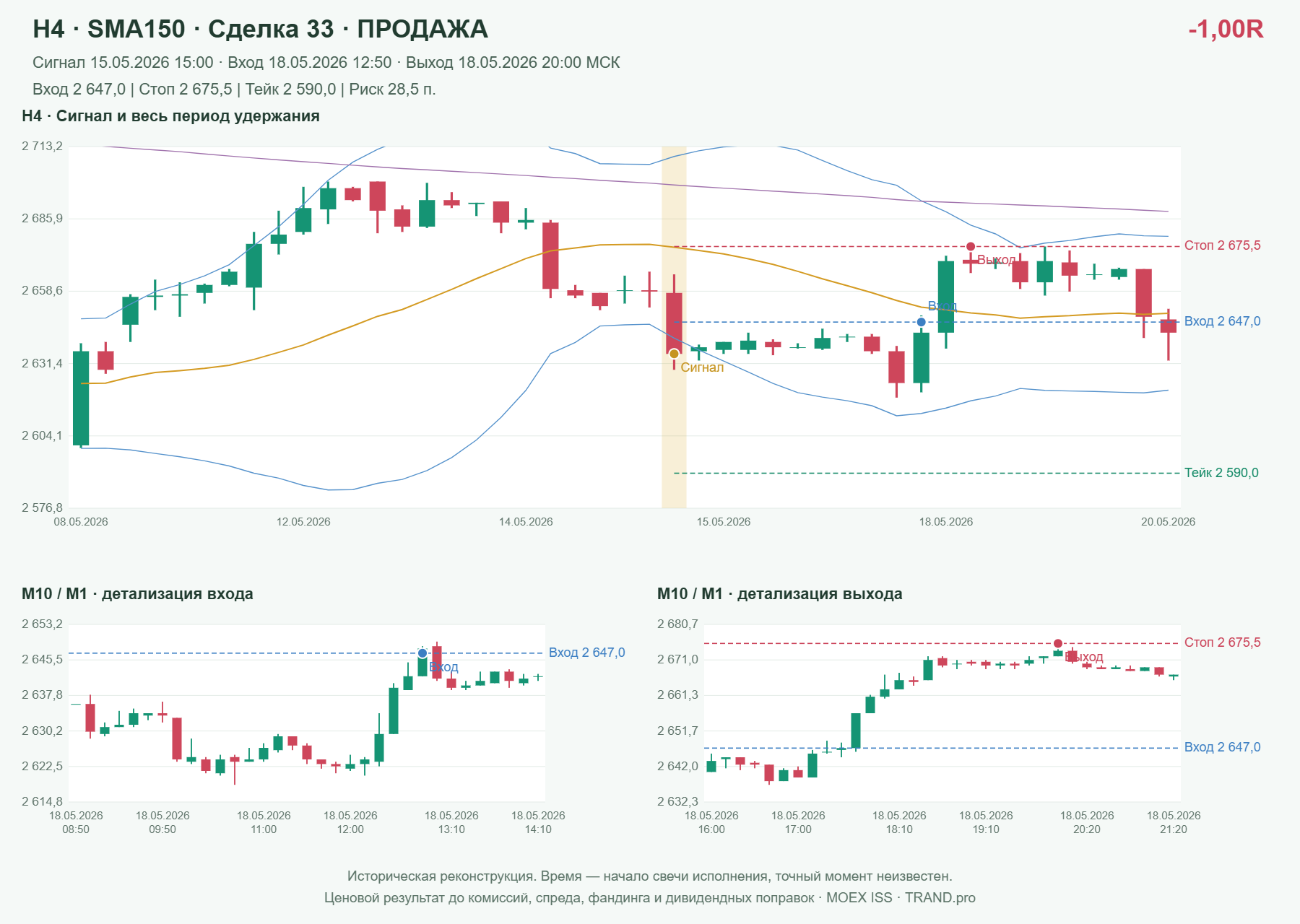Click the 20:20 time label in exit detail
The height and width of the screenshot is (924, 1300).
(1087, 829)
